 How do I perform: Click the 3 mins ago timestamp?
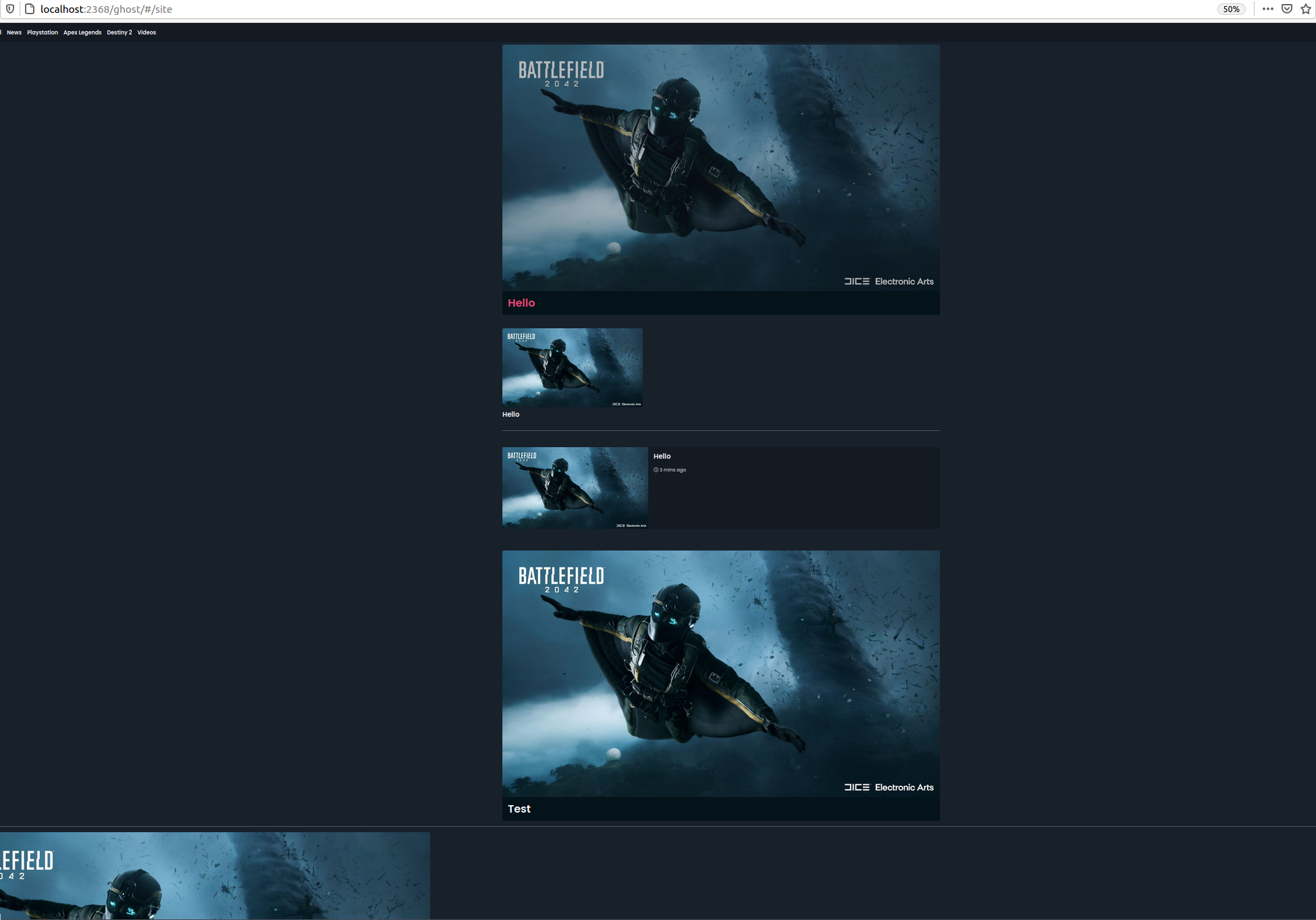click(673, 469)
